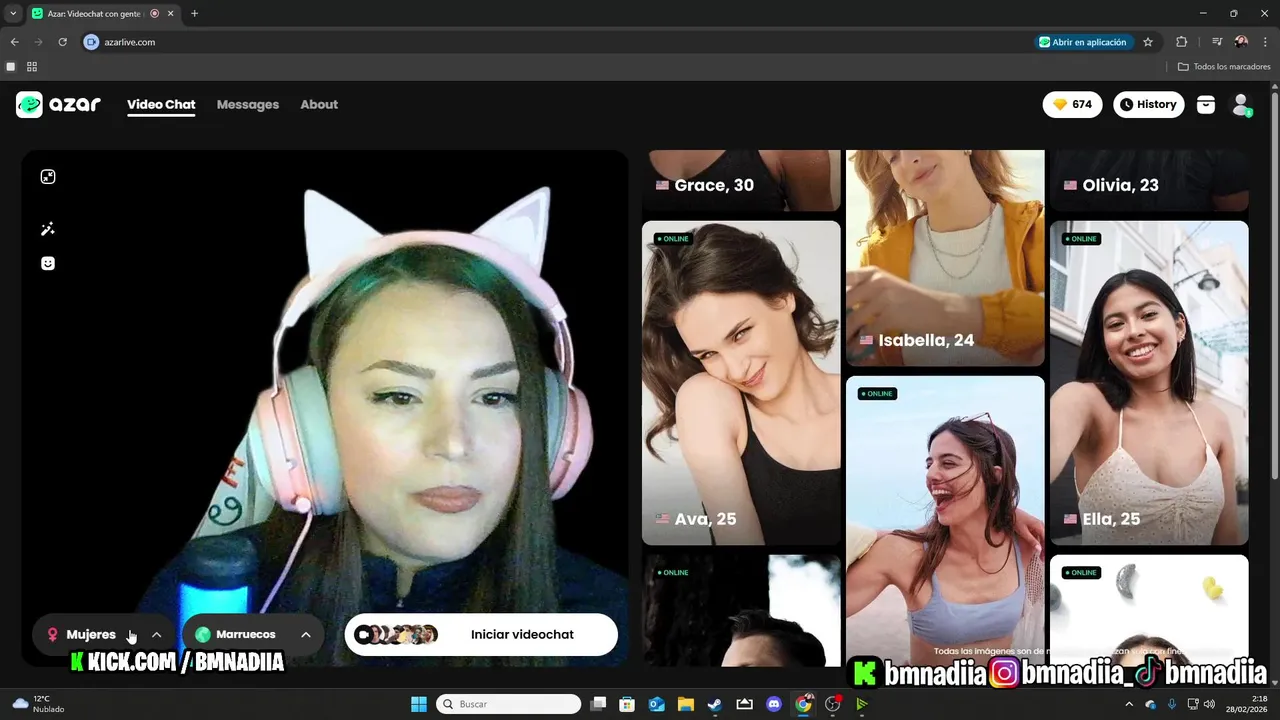The height and width of the screenshot is (720, 1280).
Task: Open Discord from the taskbar
Action: [x=773, y=704]
